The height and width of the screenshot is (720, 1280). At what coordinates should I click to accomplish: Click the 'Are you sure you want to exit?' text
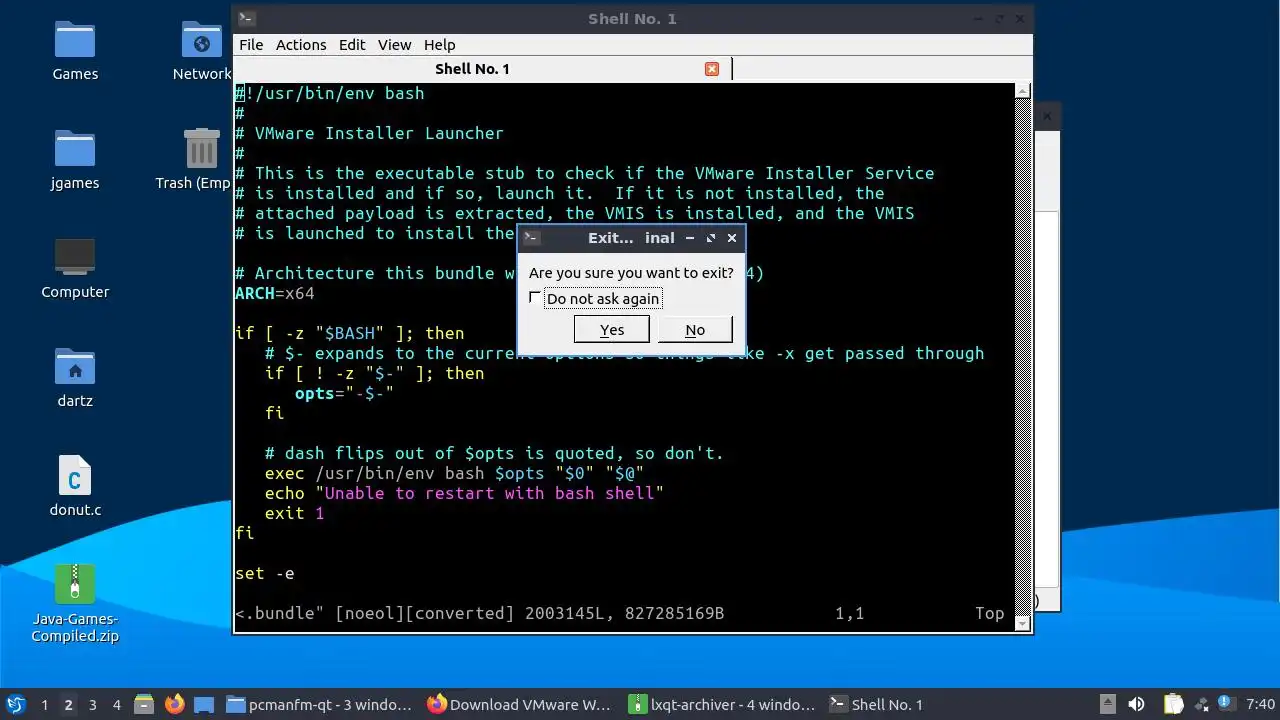(631, 273)
